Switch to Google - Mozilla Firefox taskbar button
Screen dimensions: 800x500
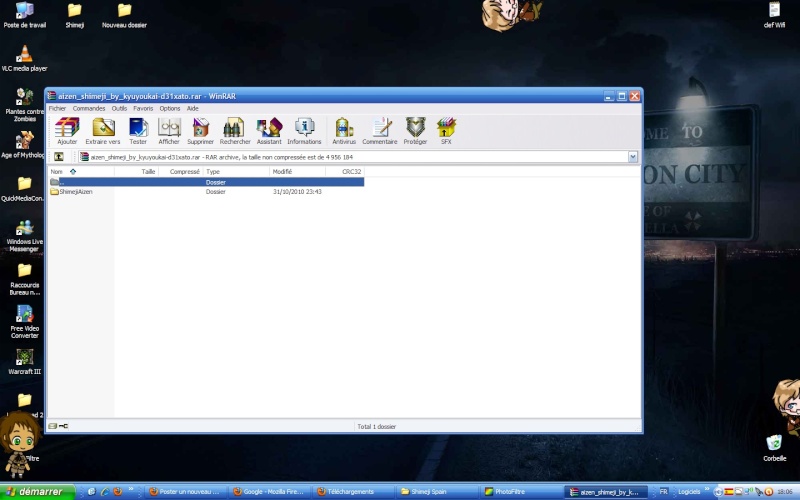point(269,492)
